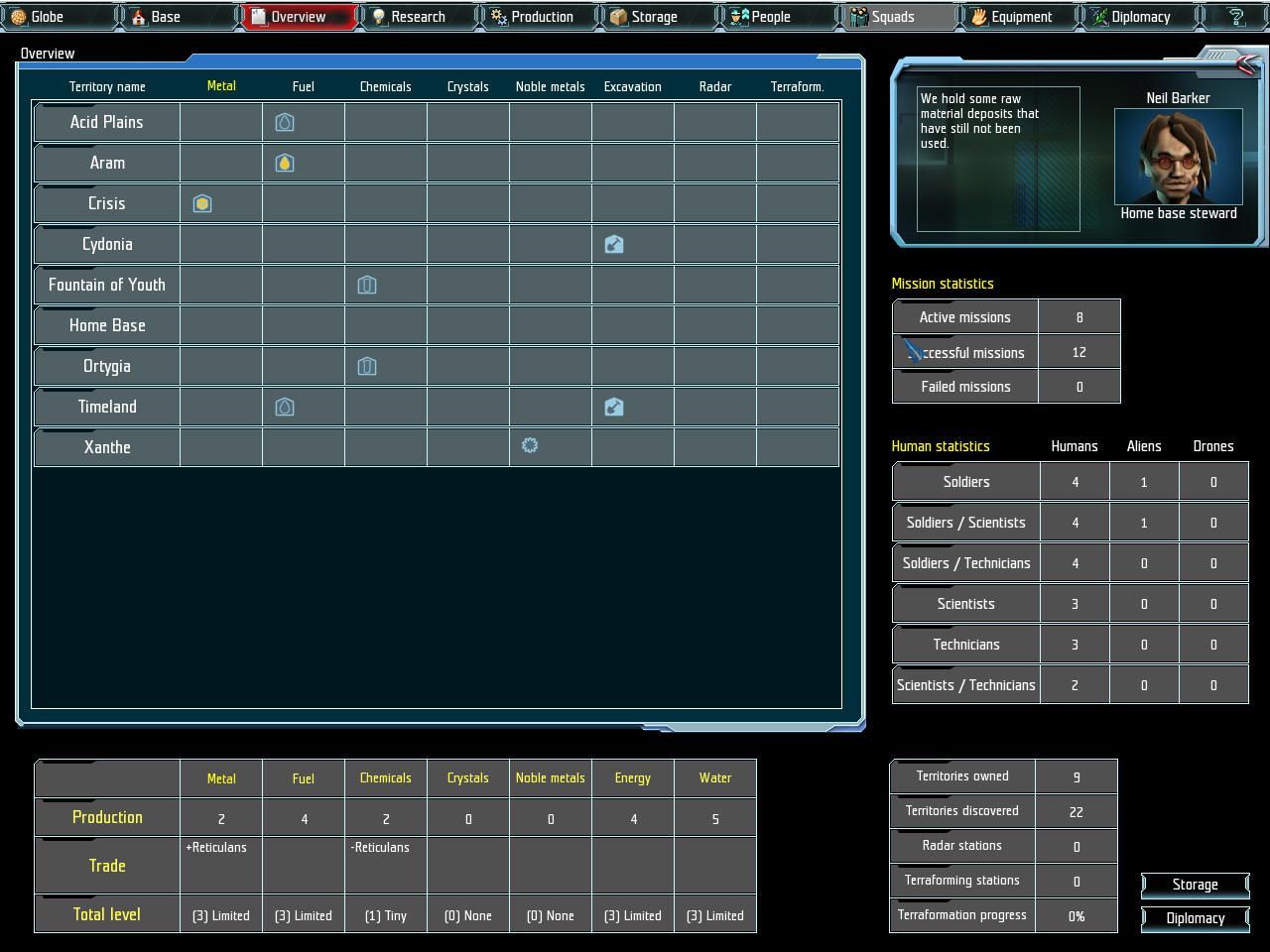The width and height of the screenshot is (1270, 952).
Task: Select the Home Base territory row
Action: pos(107,326)
